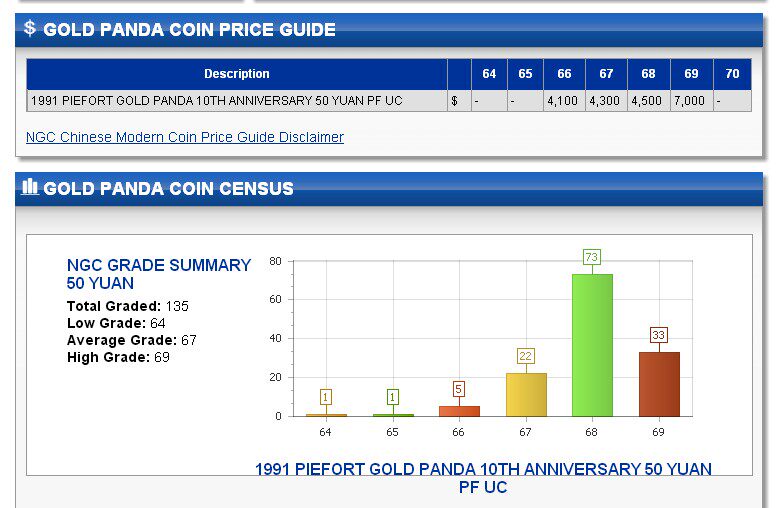
Task: Click the grade 70 column header
Action: [732, 74]
